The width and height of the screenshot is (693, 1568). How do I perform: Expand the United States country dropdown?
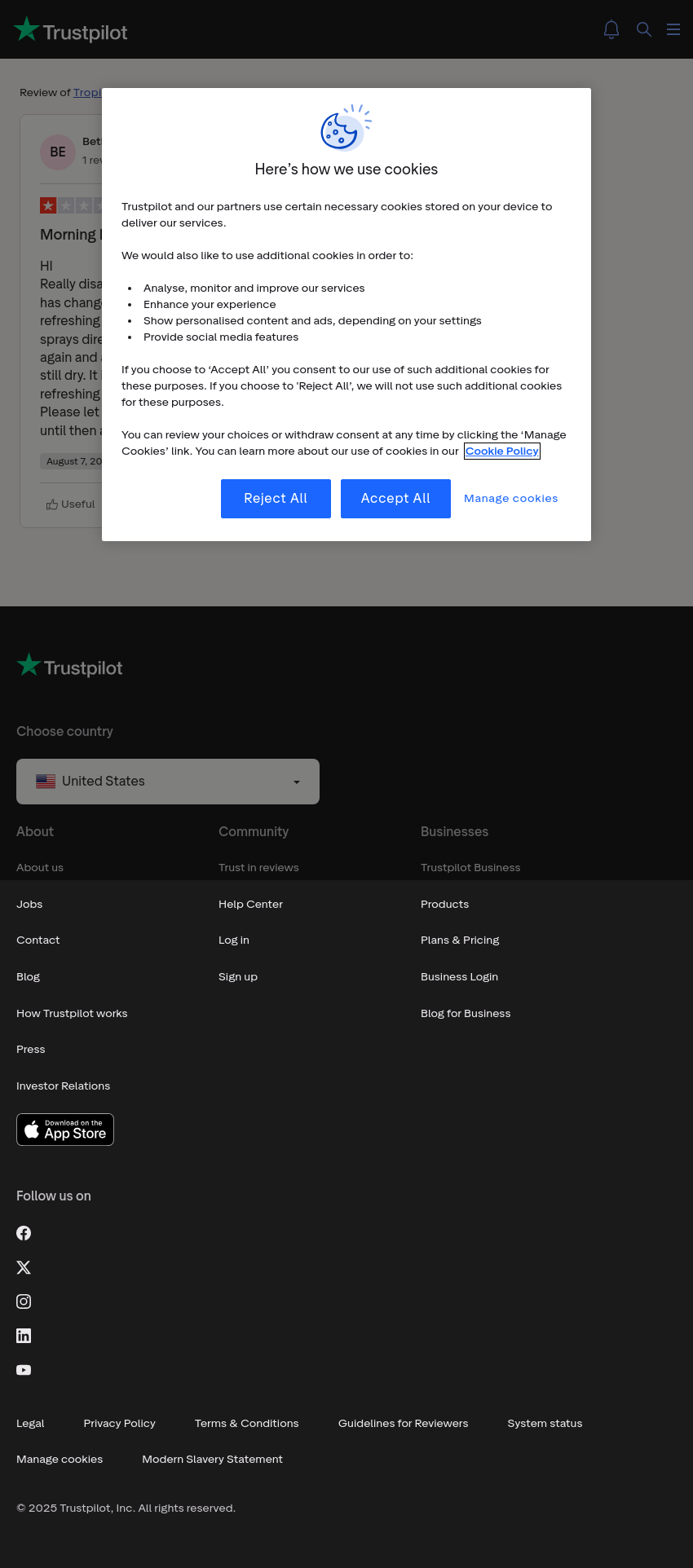tap(168, 782)
